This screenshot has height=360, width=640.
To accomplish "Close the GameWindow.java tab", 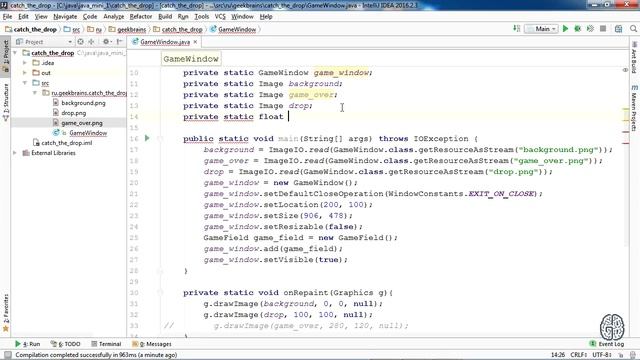I will tap(196, 42).
